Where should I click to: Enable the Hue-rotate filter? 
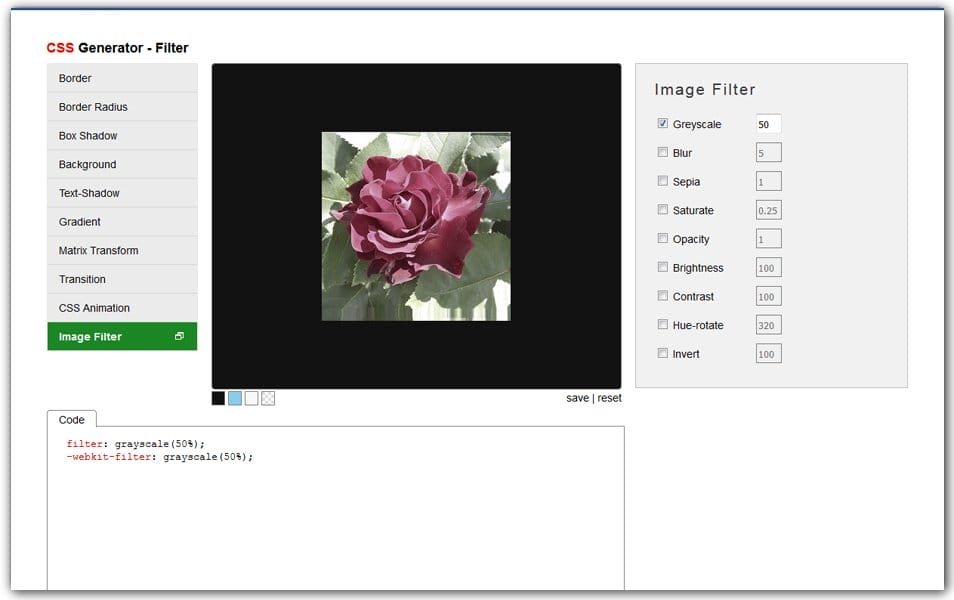pyautogui.click(x=663, y=324)
